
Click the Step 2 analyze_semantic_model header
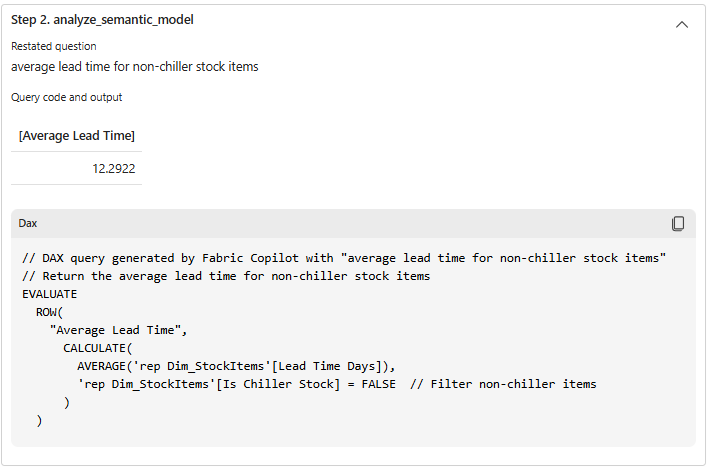[x=102, y=20]
